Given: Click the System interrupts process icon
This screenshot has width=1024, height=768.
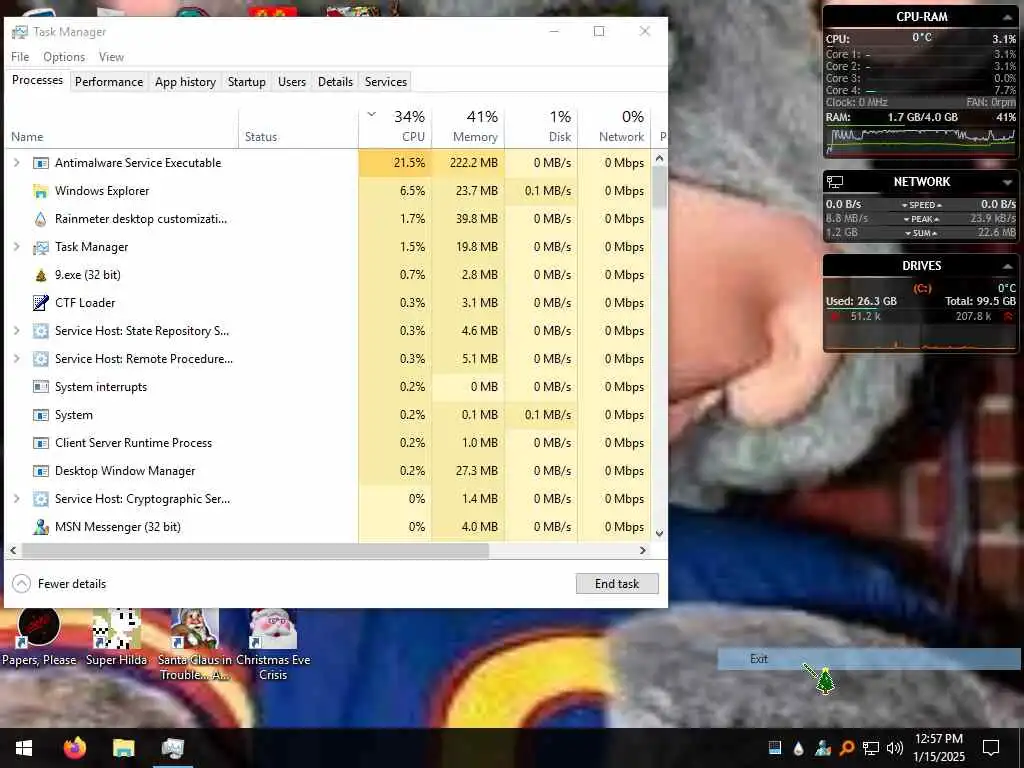Looking at the screenshot, I should click(x=40, y=387).
